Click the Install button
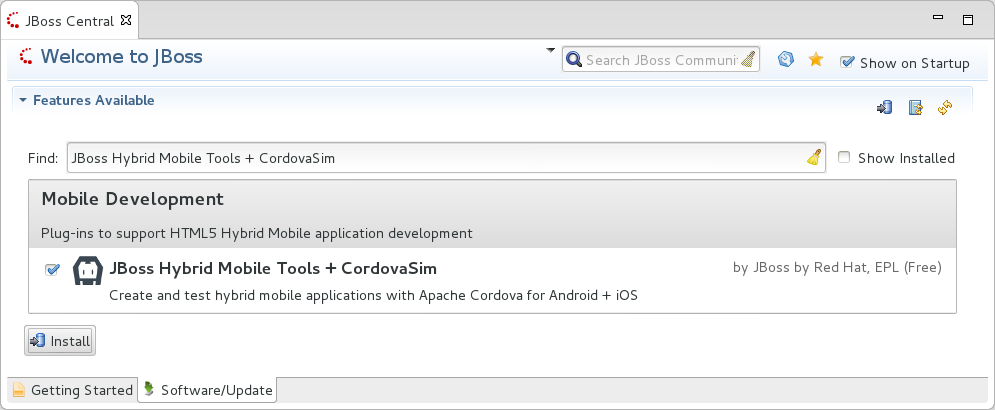995x410 pixels. click(60, 341)
